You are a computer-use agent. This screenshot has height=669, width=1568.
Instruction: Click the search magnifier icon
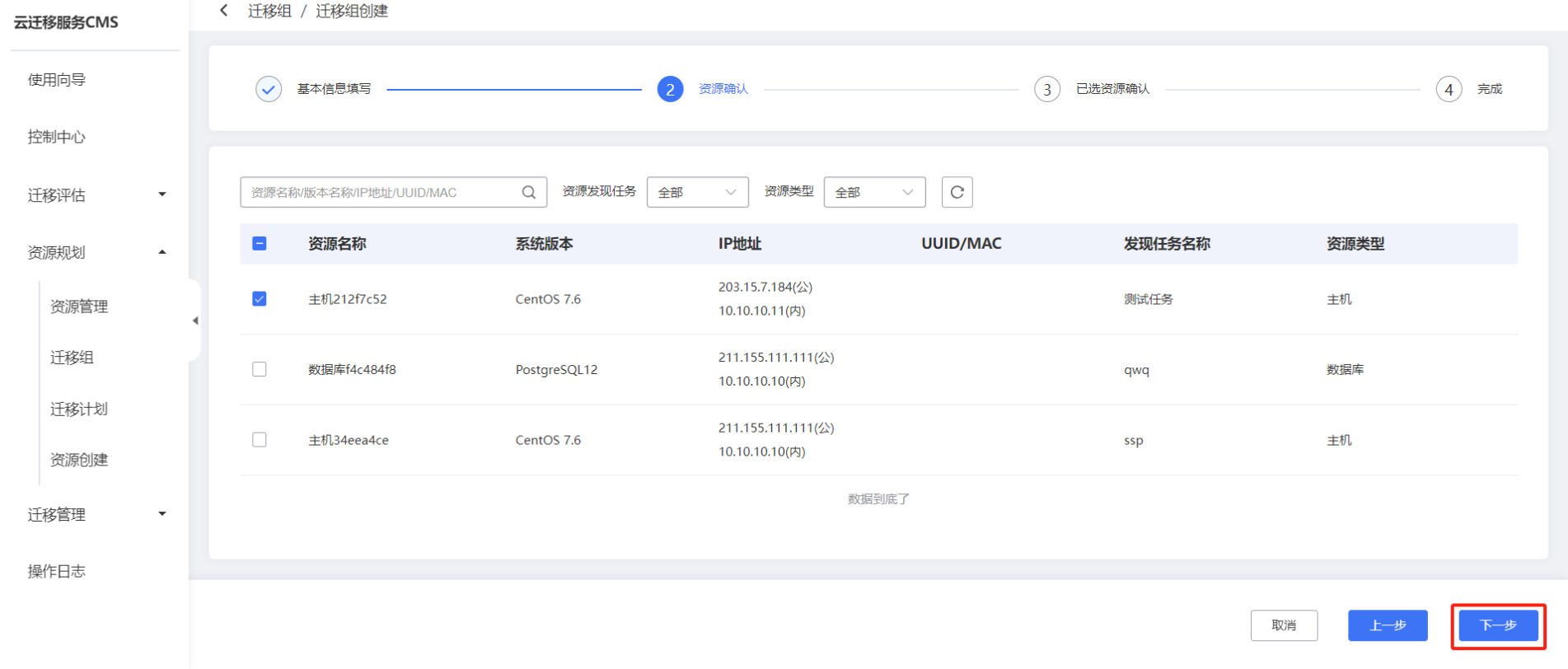click(529, 192)
